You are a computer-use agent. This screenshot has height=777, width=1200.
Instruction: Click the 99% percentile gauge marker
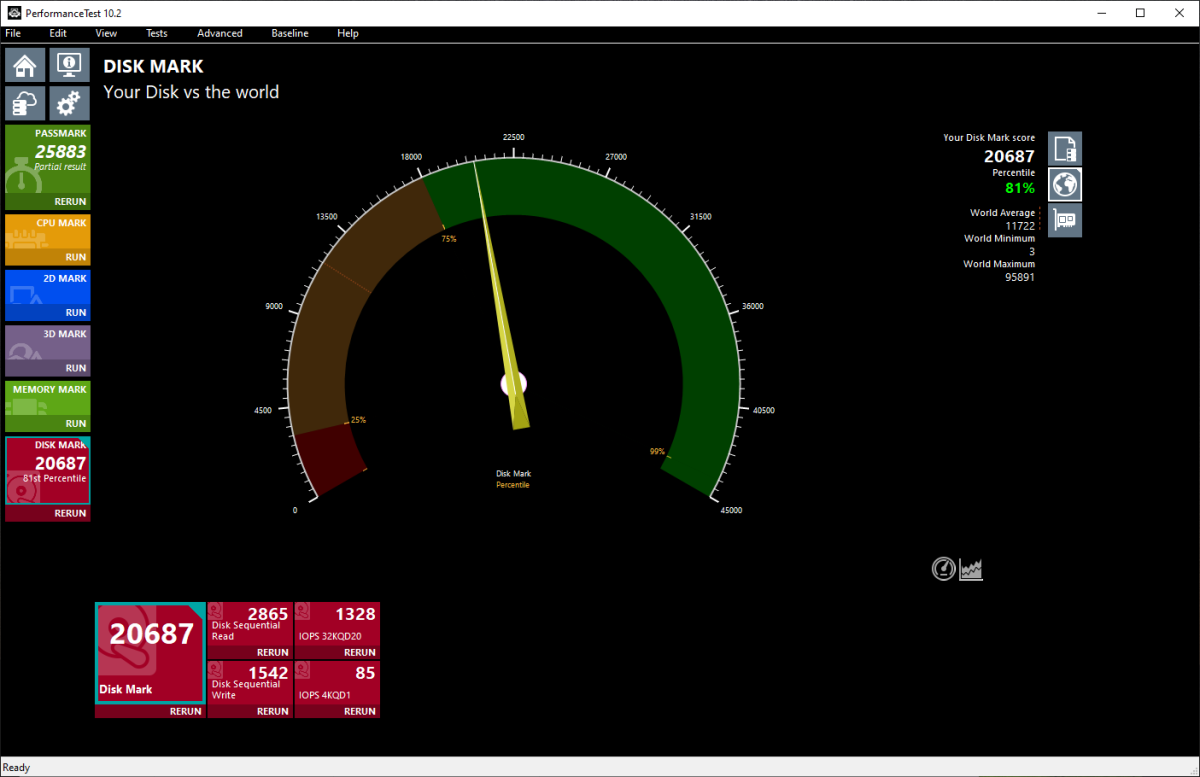(657, 451)
